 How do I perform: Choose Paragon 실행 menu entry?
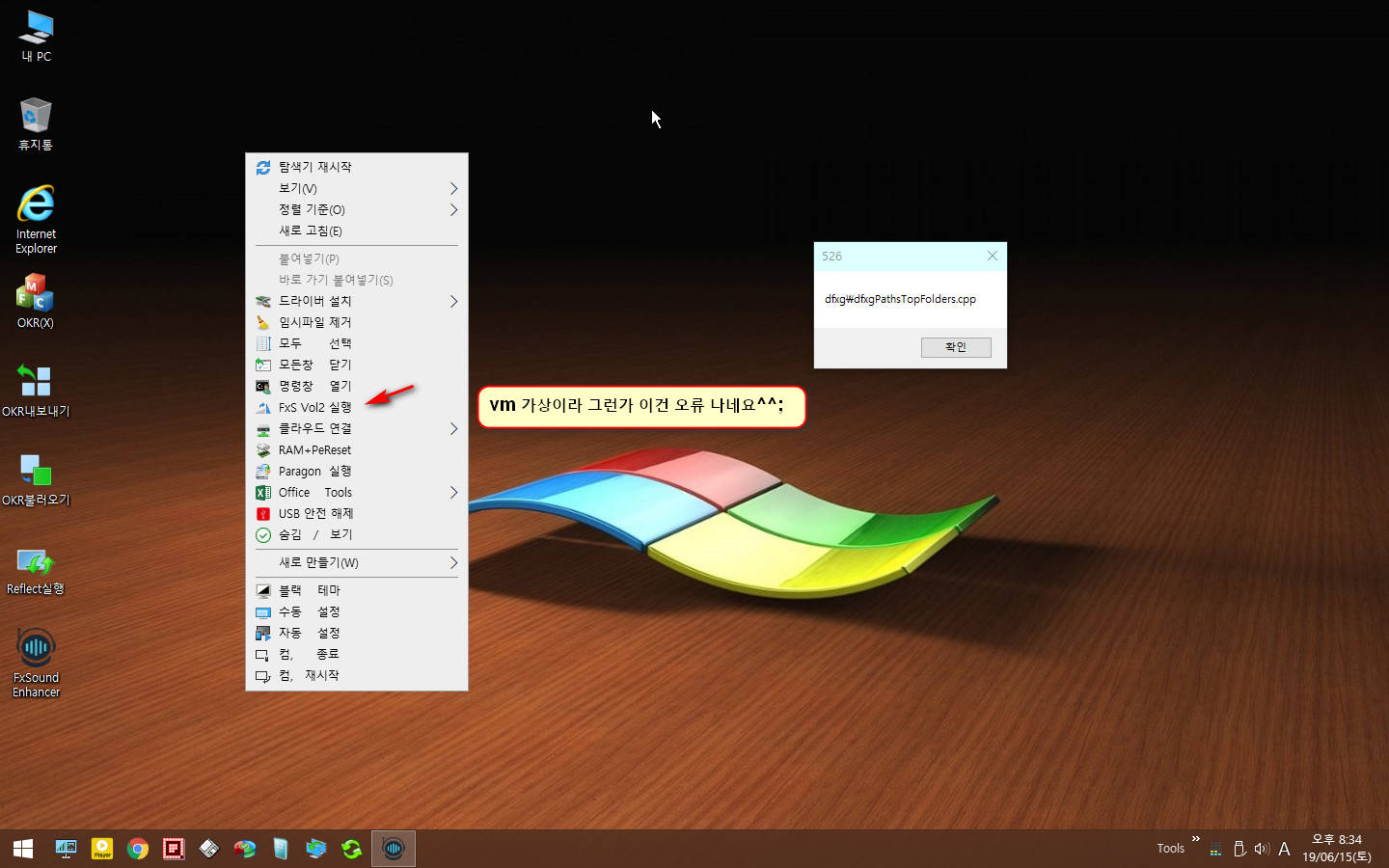357,471
